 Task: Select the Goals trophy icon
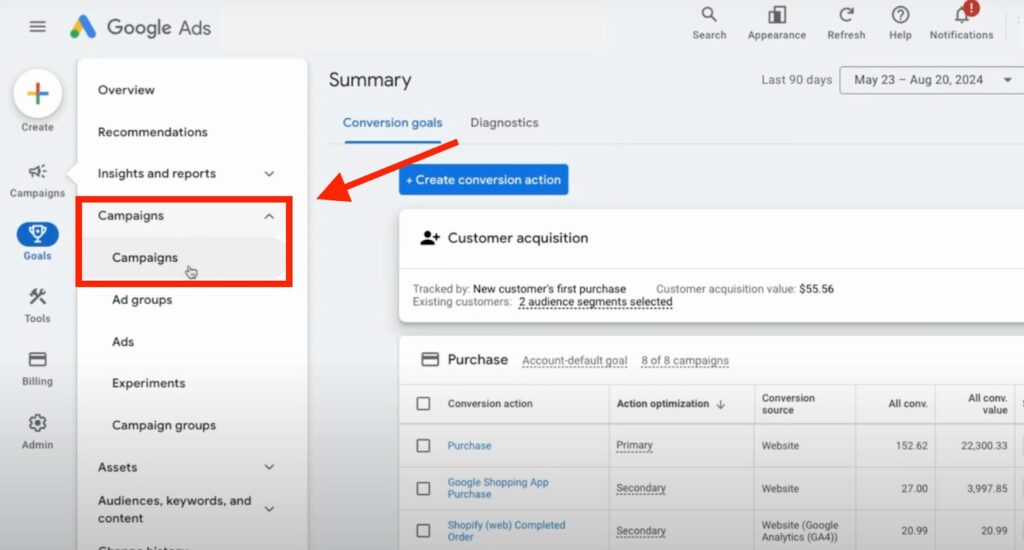(x=37, y=234)
